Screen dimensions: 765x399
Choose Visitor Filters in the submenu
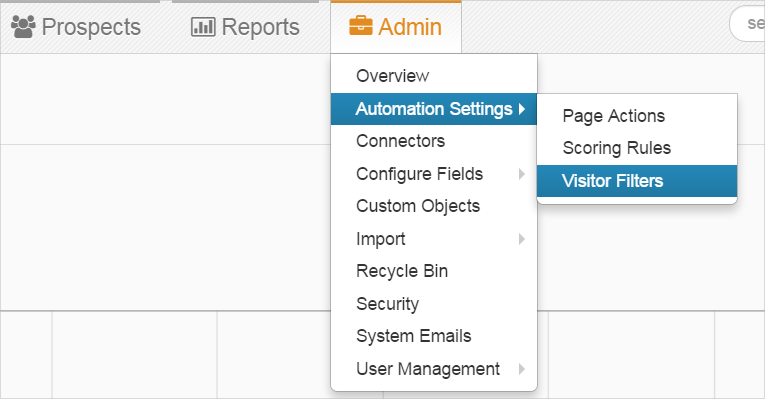(x=637, y=181)
